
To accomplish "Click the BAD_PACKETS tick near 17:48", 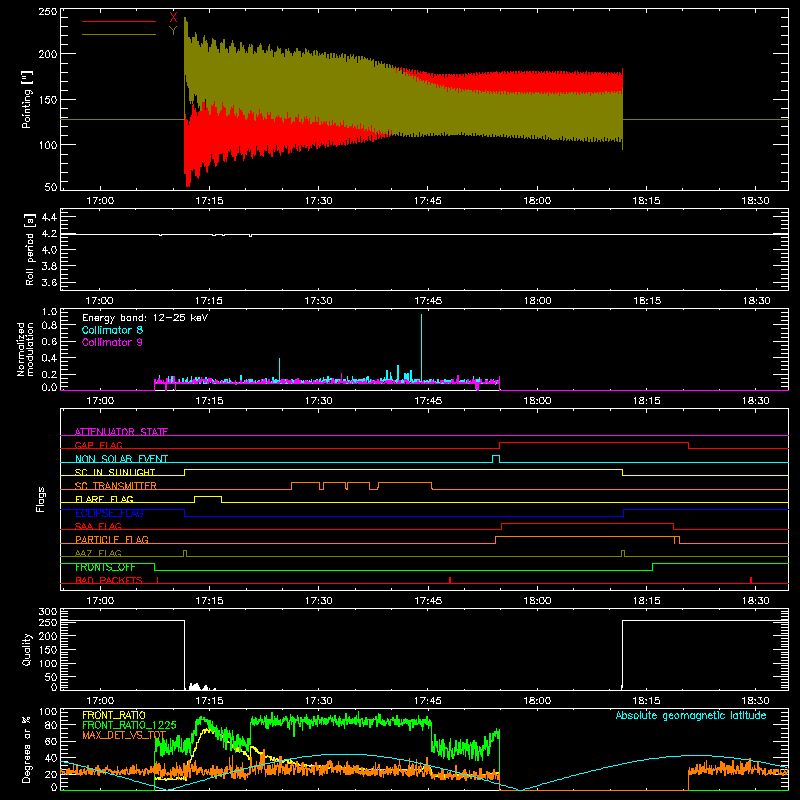I will click(450, 580).
